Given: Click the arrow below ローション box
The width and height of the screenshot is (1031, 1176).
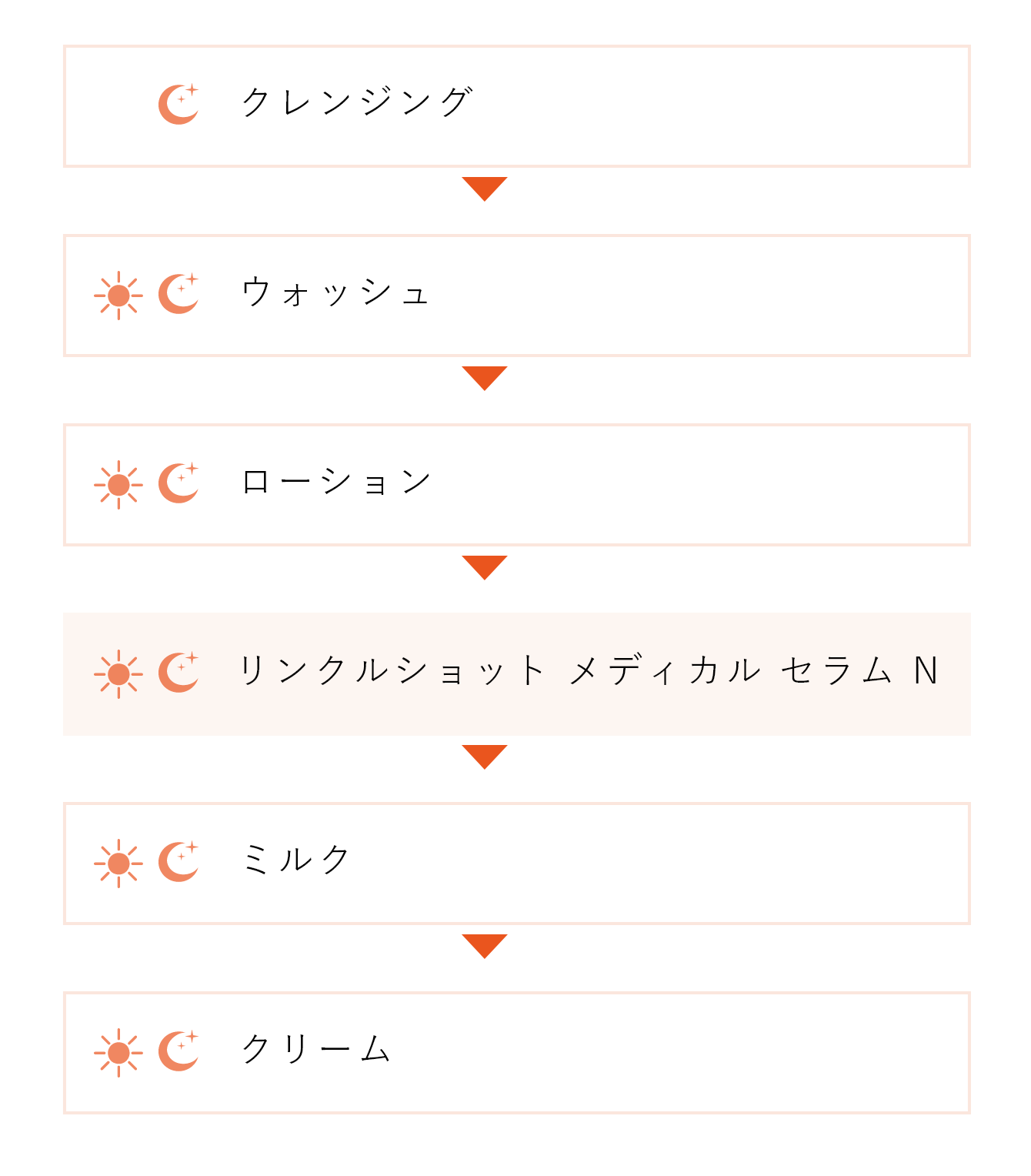Looking at the screenshot, I should pyautogui.click(x=485, y=567).
